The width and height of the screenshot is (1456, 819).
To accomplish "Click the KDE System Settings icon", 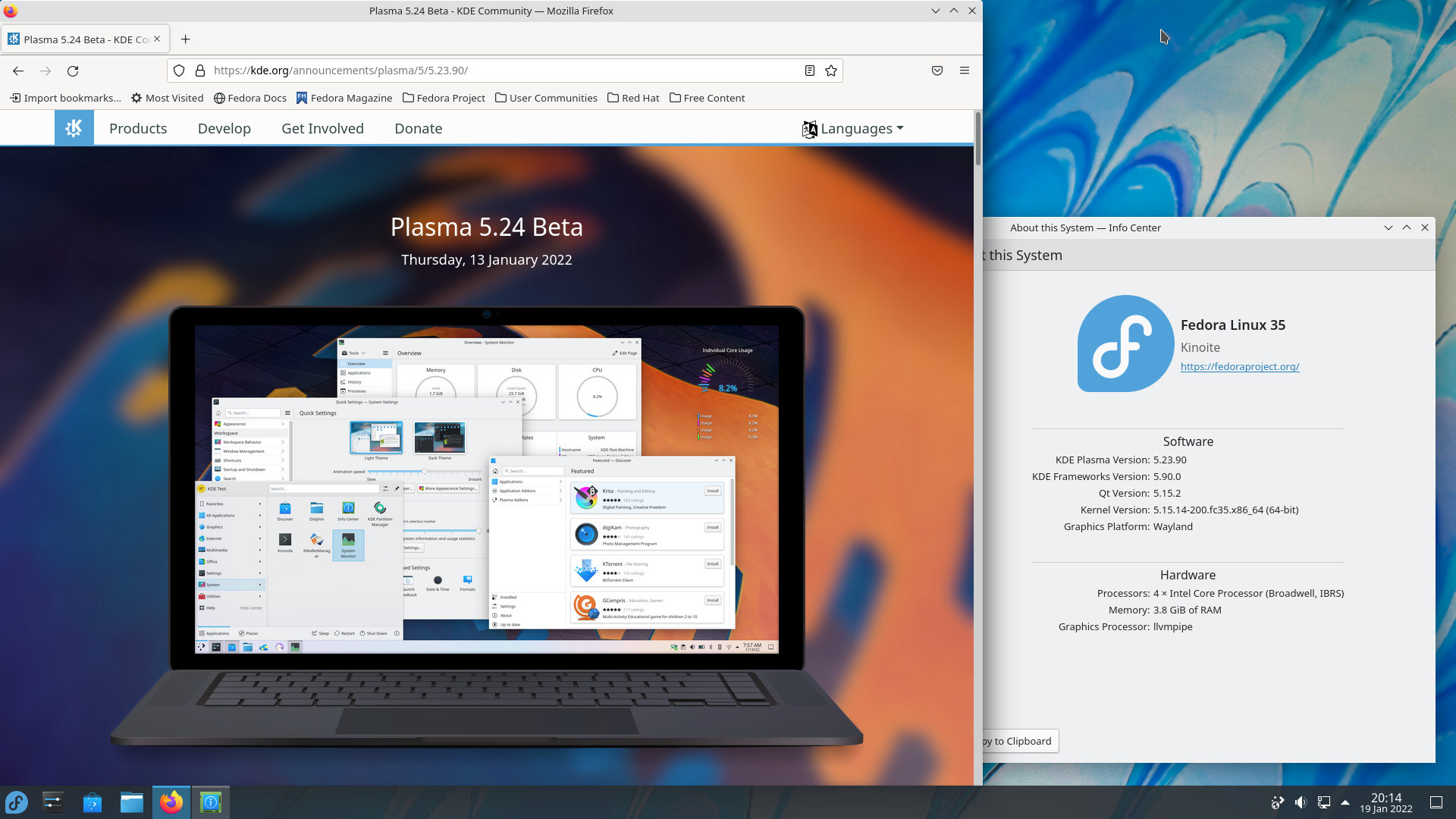I will pyautogui.click(x=52, y=802).
